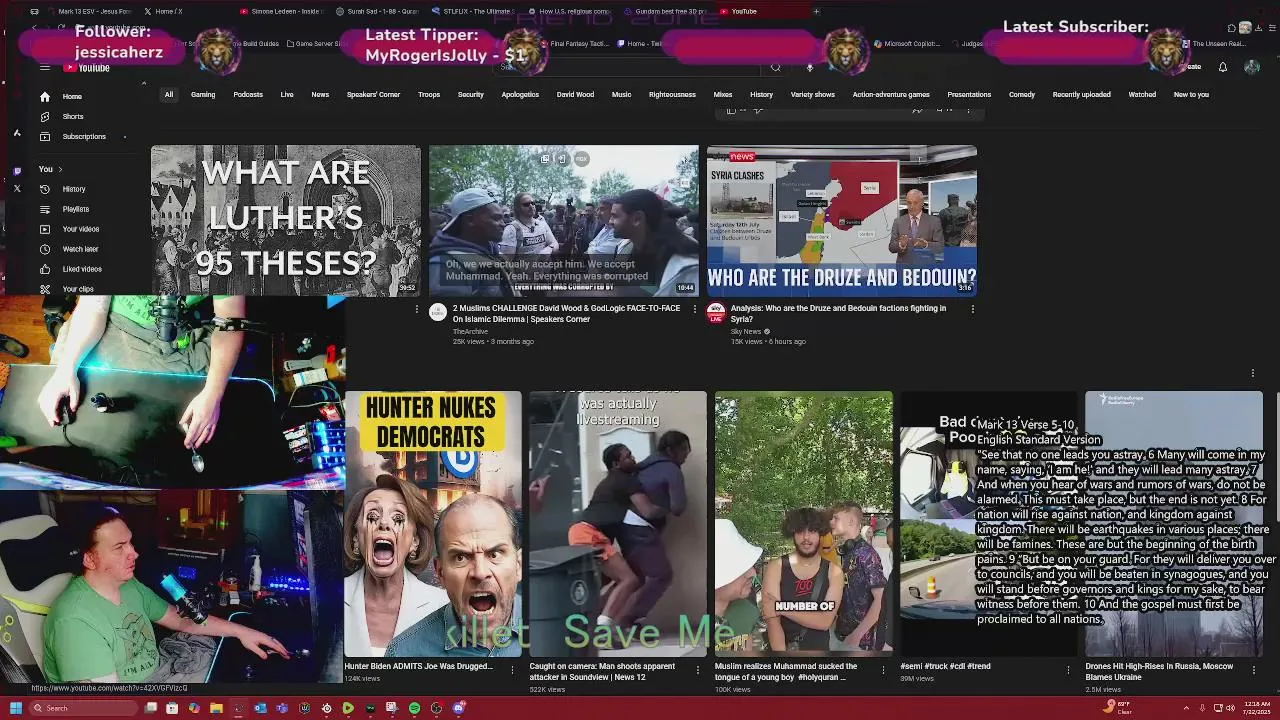Open the Home icon in the sidebar
The image size is (1280, 720).
click(44, 96)
